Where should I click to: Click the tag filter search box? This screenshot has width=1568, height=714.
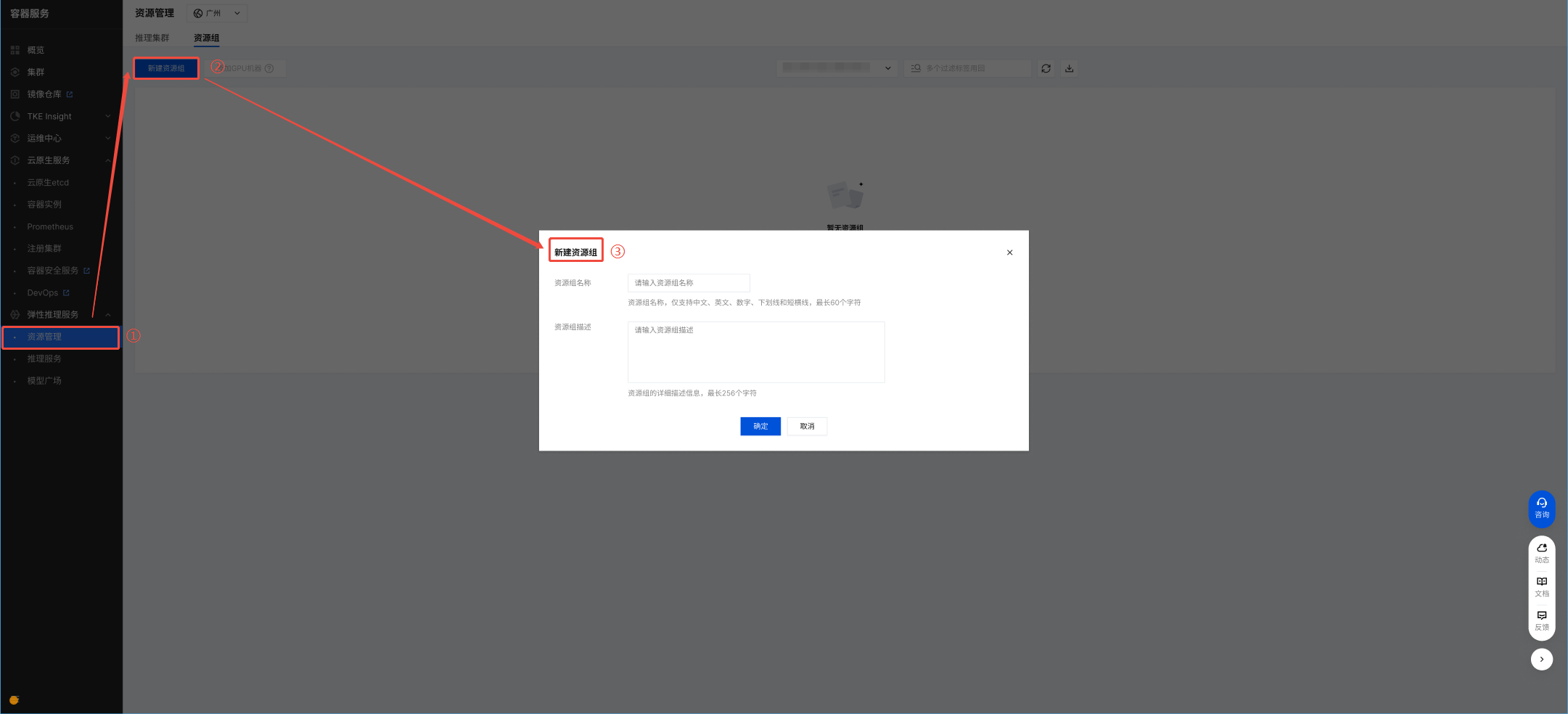[967, 68]
